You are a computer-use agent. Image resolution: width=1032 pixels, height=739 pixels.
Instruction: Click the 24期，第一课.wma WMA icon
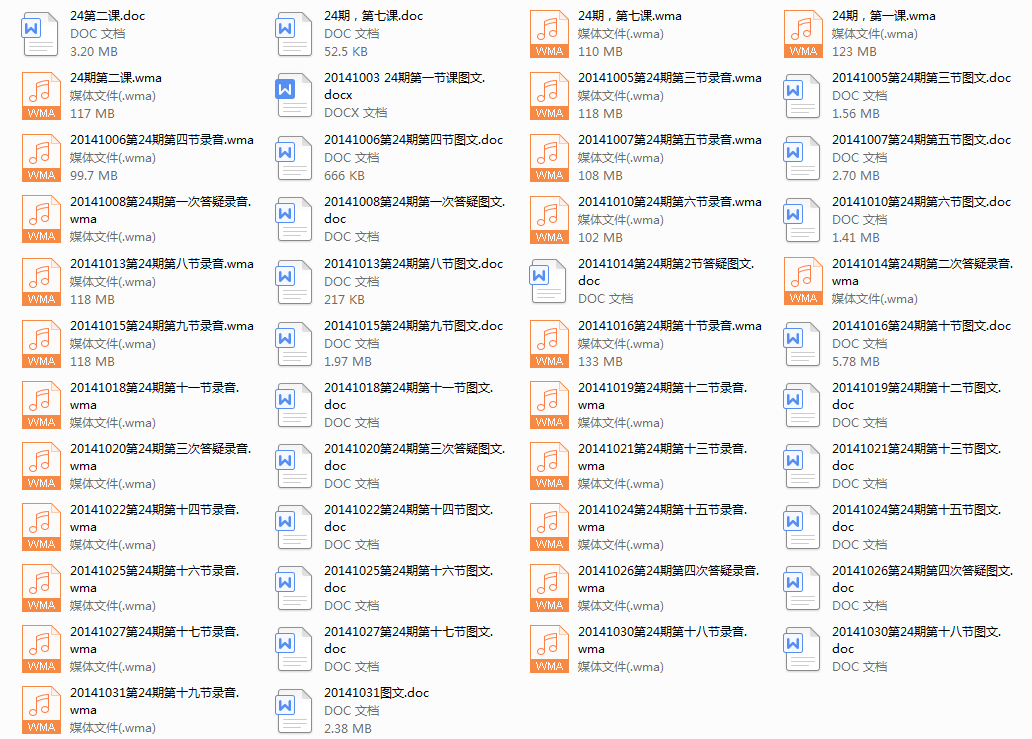tap(803, 34)
